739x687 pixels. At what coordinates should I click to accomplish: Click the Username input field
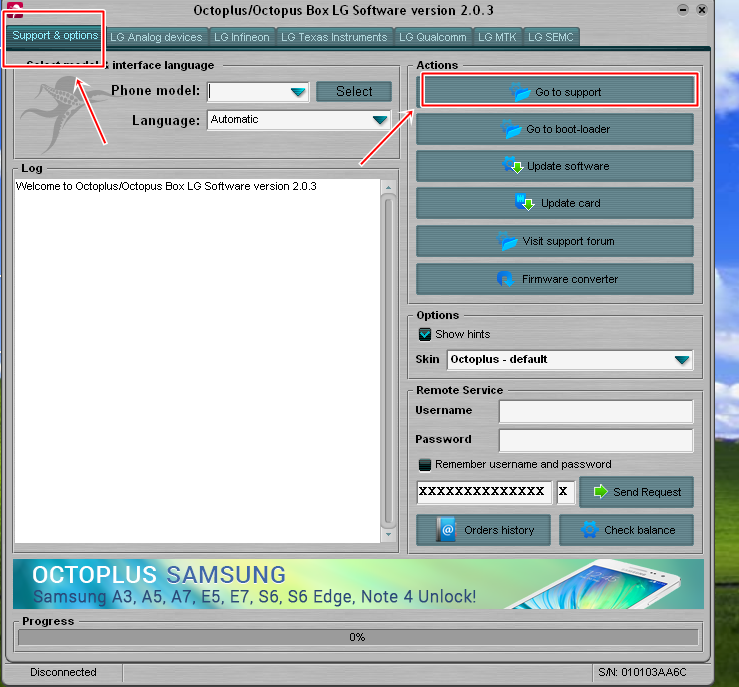coord(596,411)
